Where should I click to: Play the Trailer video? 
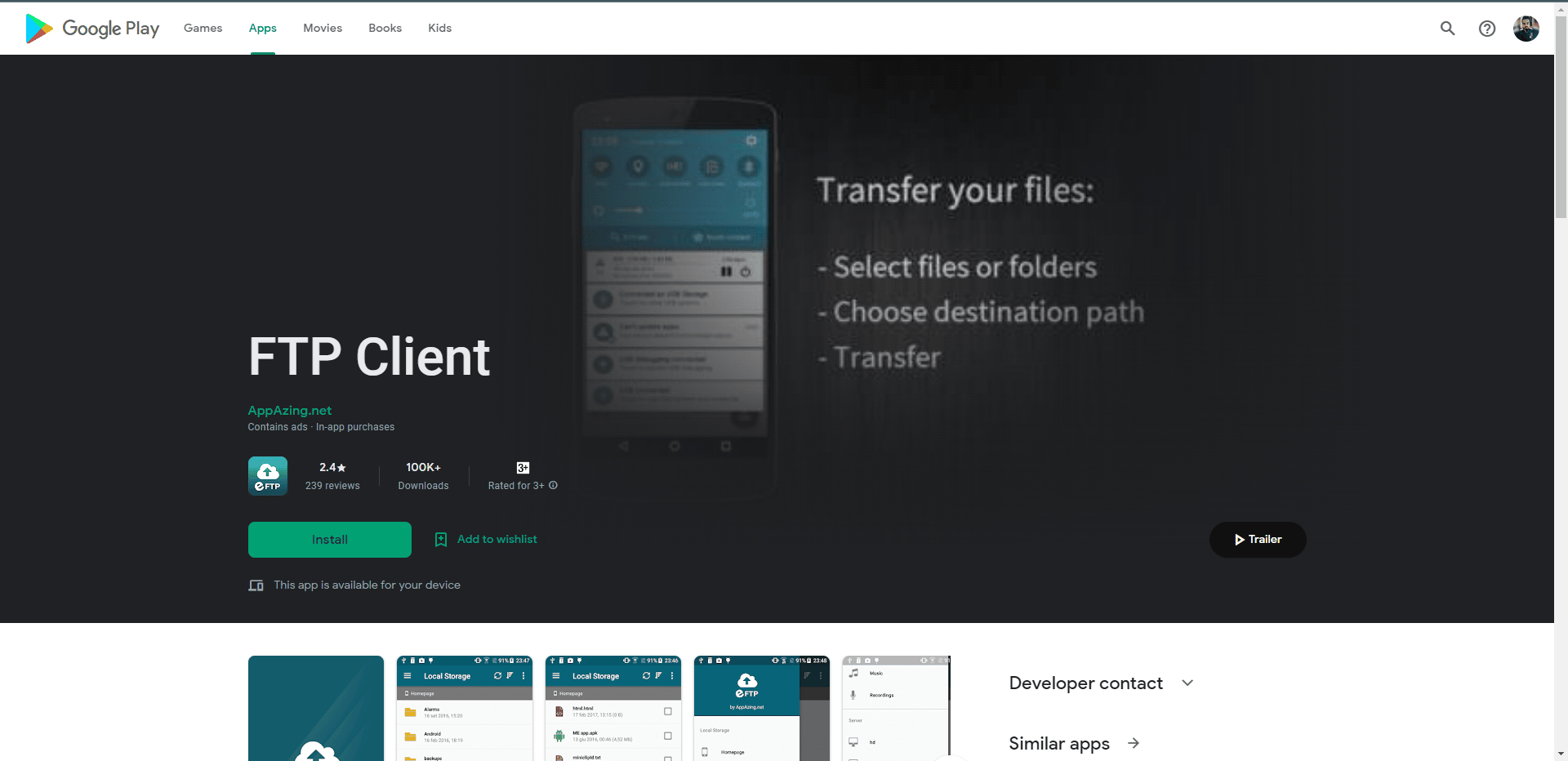click(1258, 540)
